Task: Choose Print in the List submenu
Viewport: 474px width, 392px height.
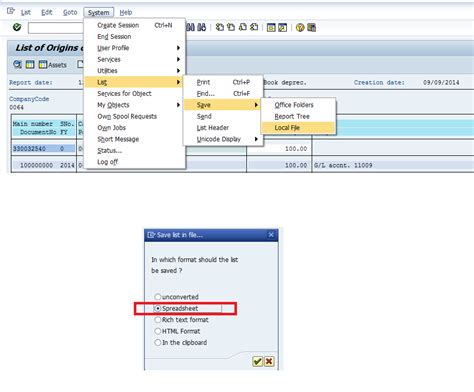Action: [222, 82]
